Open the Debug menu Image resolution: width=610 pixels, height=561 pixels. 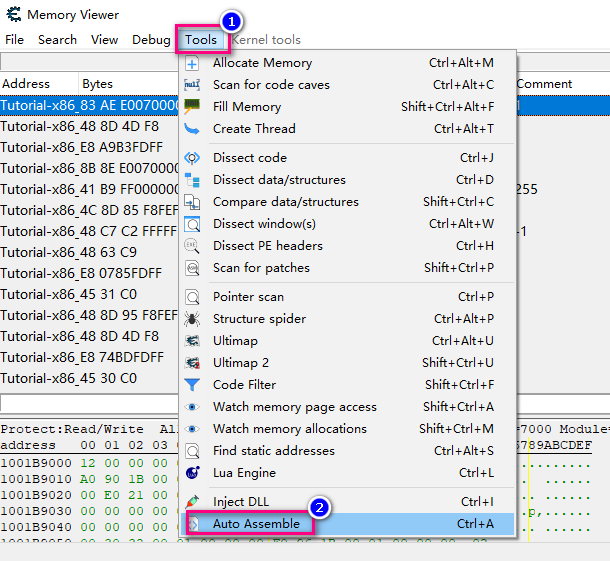[x=151, y=40]
